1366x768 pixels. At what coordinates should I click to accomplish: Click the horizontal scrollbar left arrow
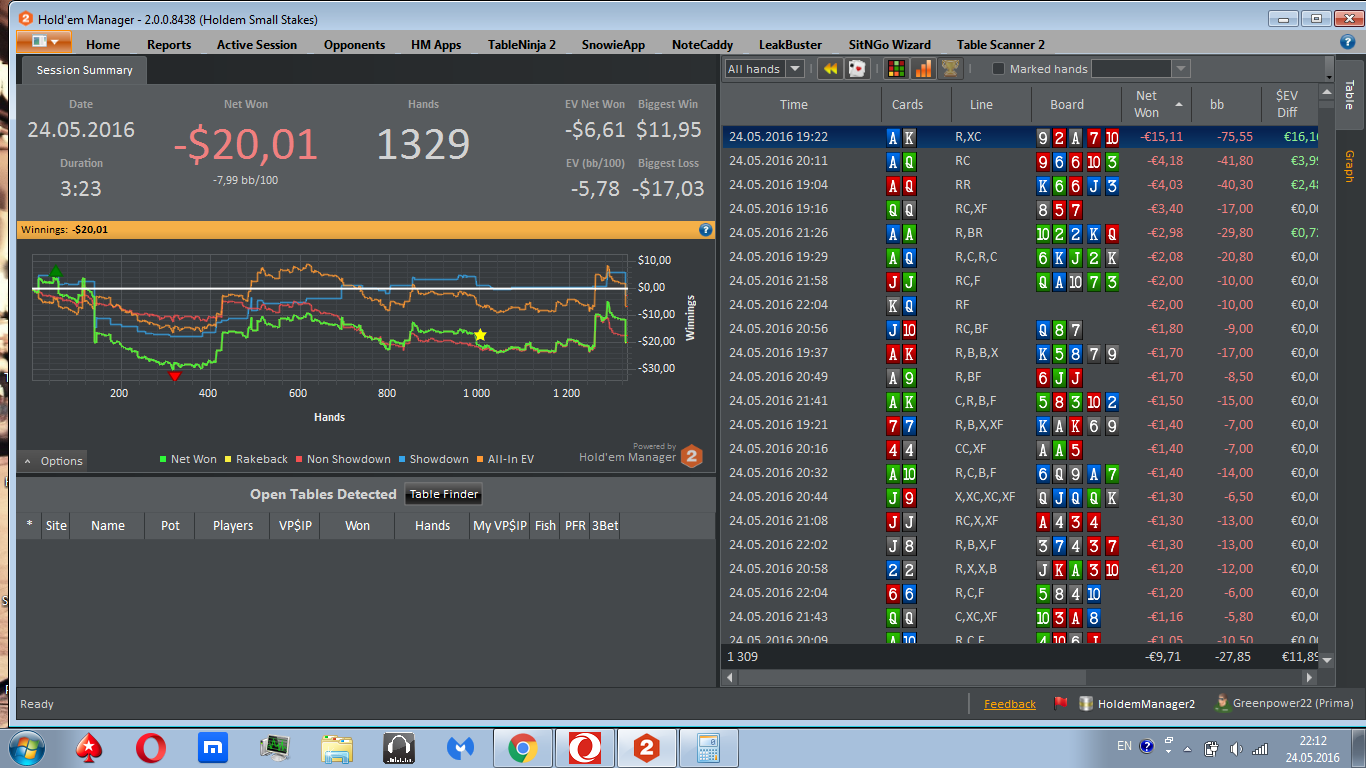coord(728,677)
